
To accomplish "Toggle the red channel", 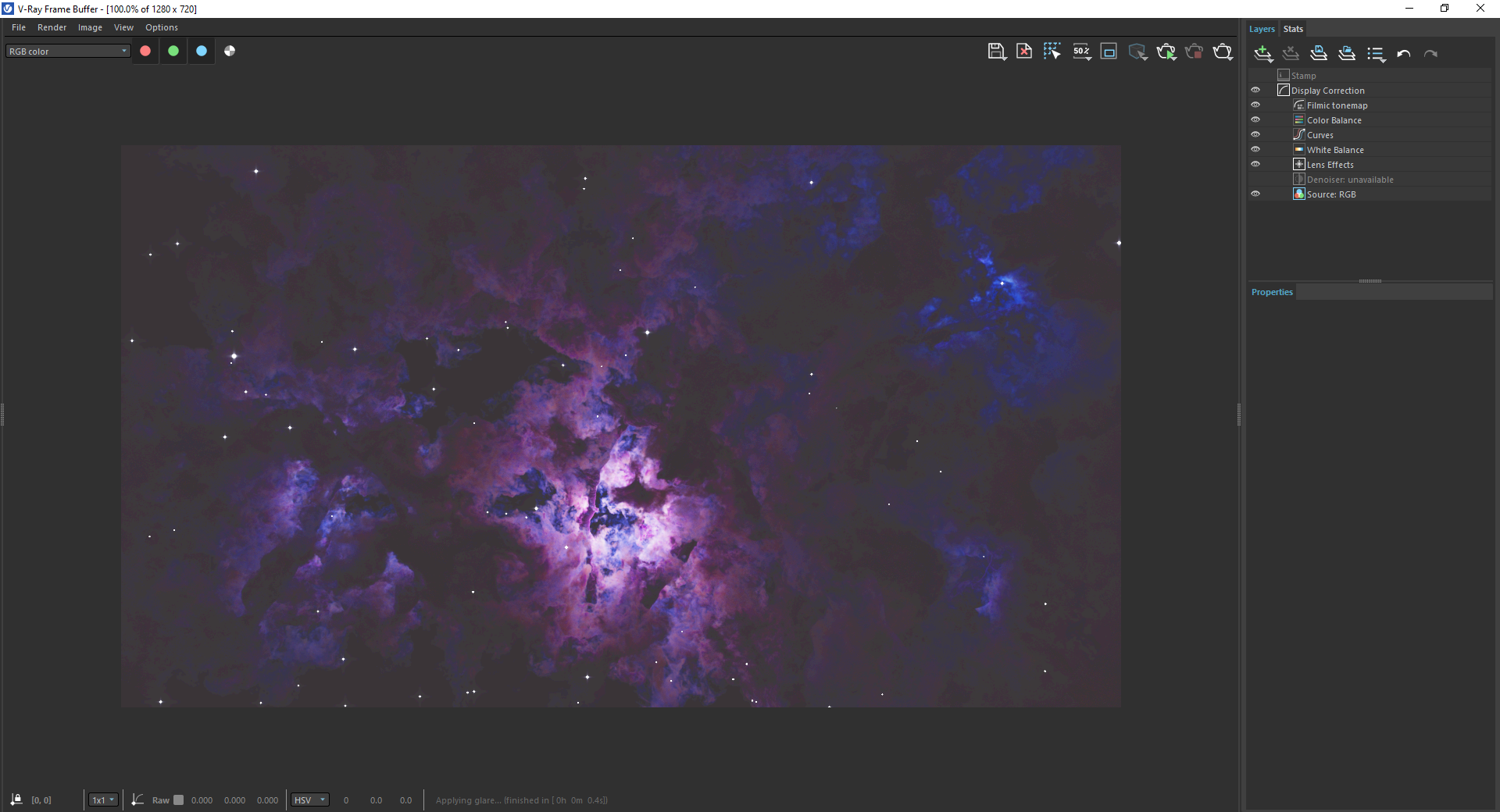I will [x=145, y=51].
